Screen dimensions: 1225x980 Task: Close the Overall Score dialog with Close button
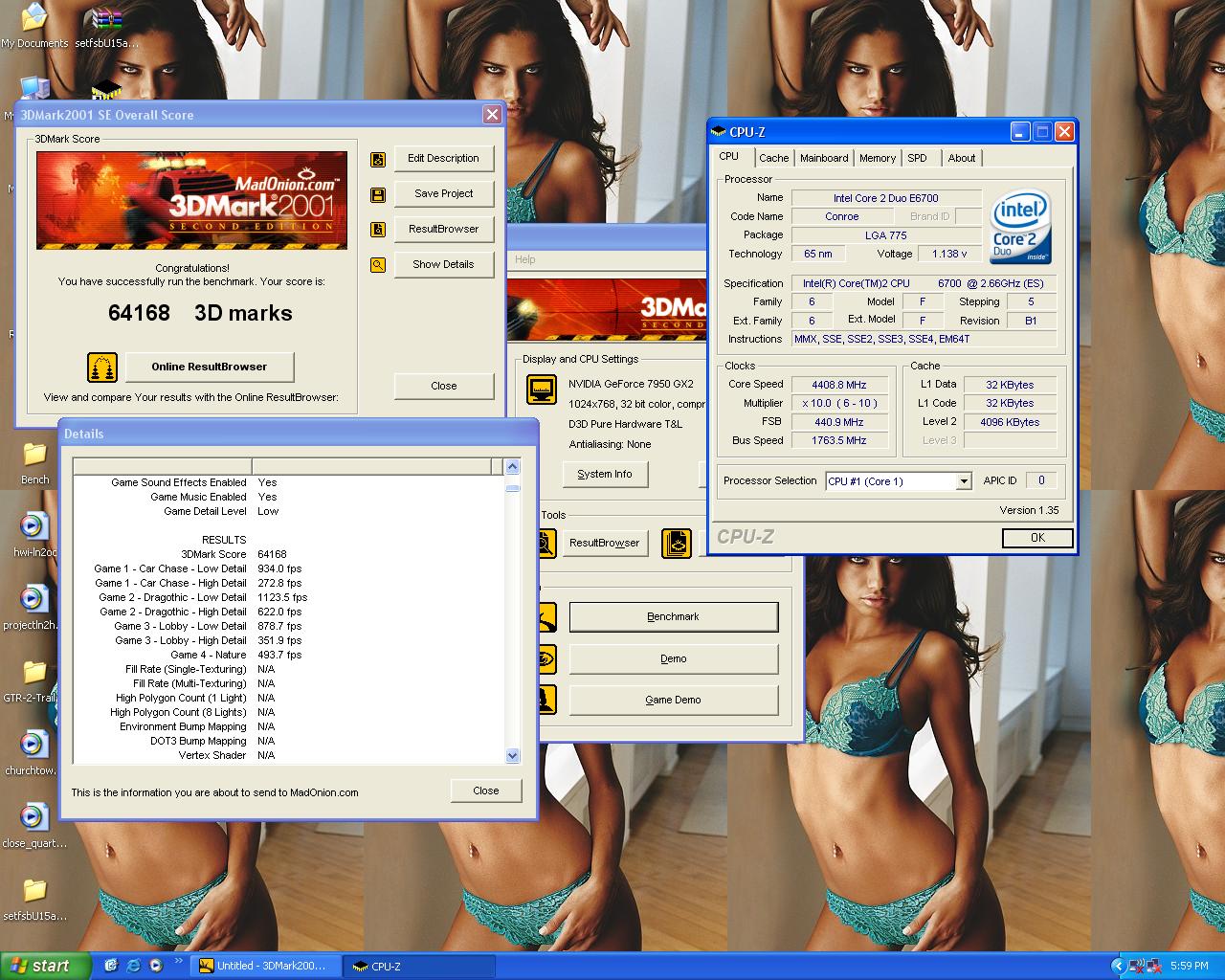pos(444,387)
